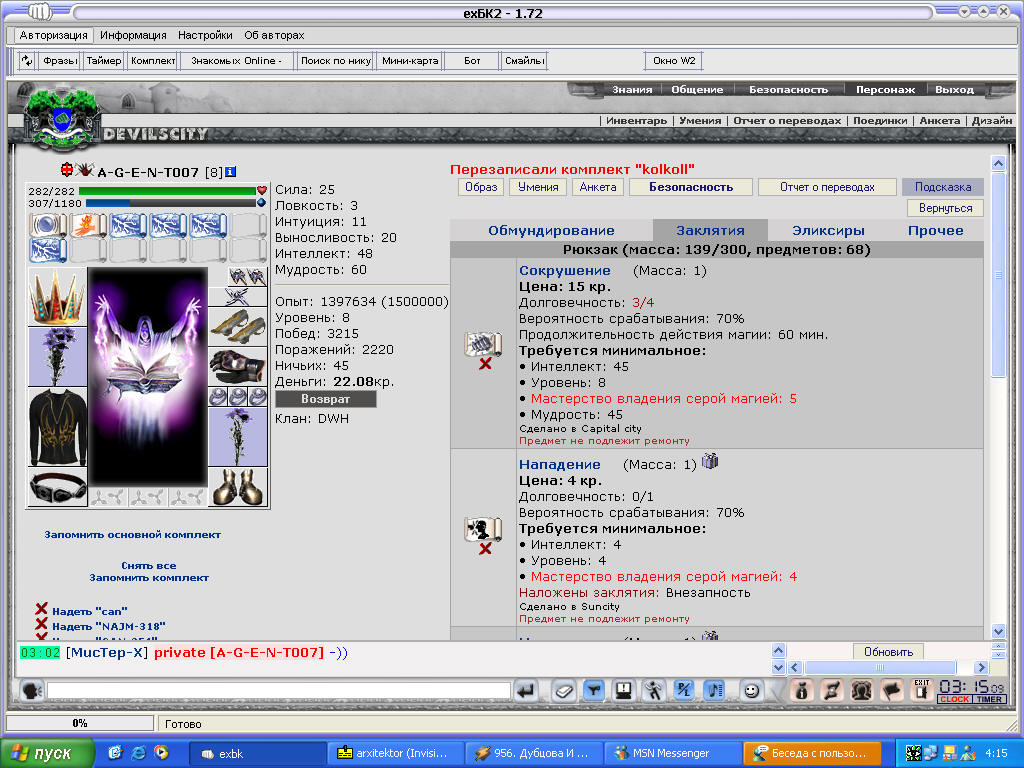The height and width of the screenshot is (768, 1024).
Task: Click the golden bracers item
Action: [238, 327]
